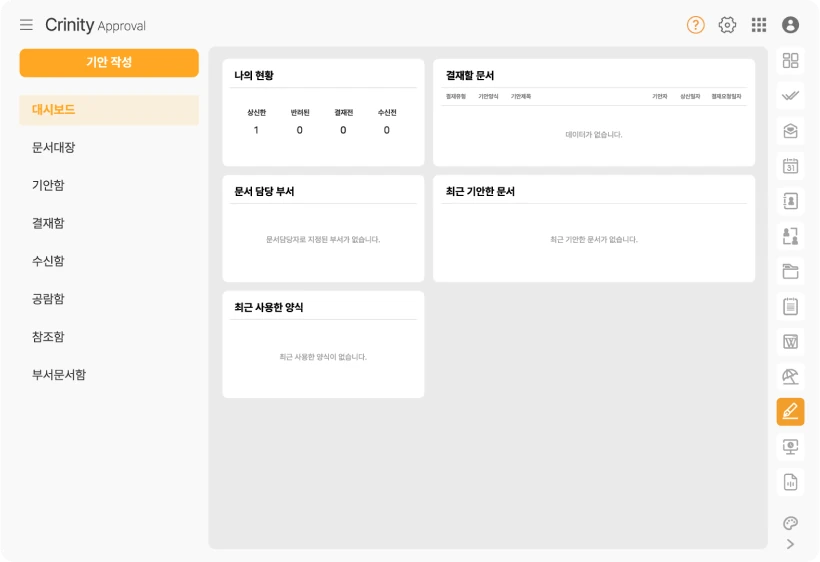Screen dimensions: 820x562
Task: Open the beach umbrella vacation app icon
Action: click(790, 376)
